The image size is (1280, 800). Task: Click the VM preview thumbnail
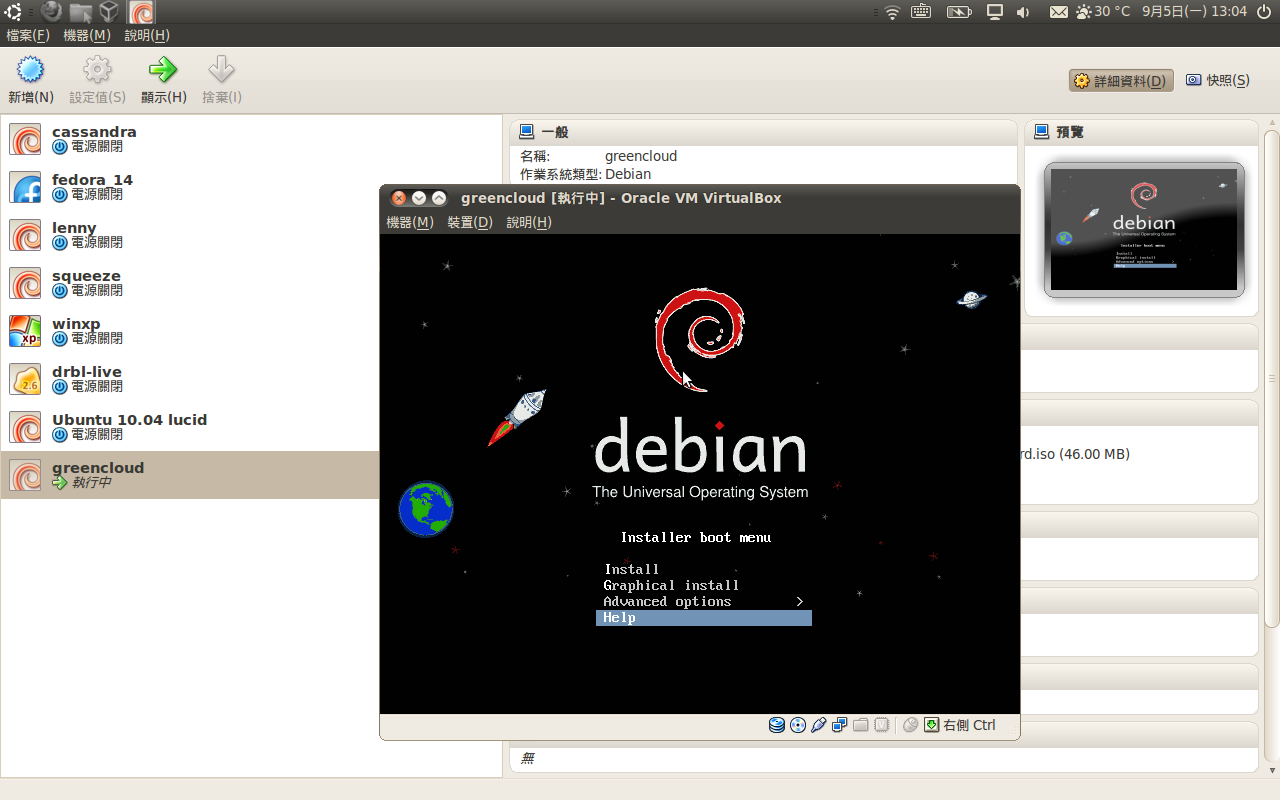tap(1144, 229)
